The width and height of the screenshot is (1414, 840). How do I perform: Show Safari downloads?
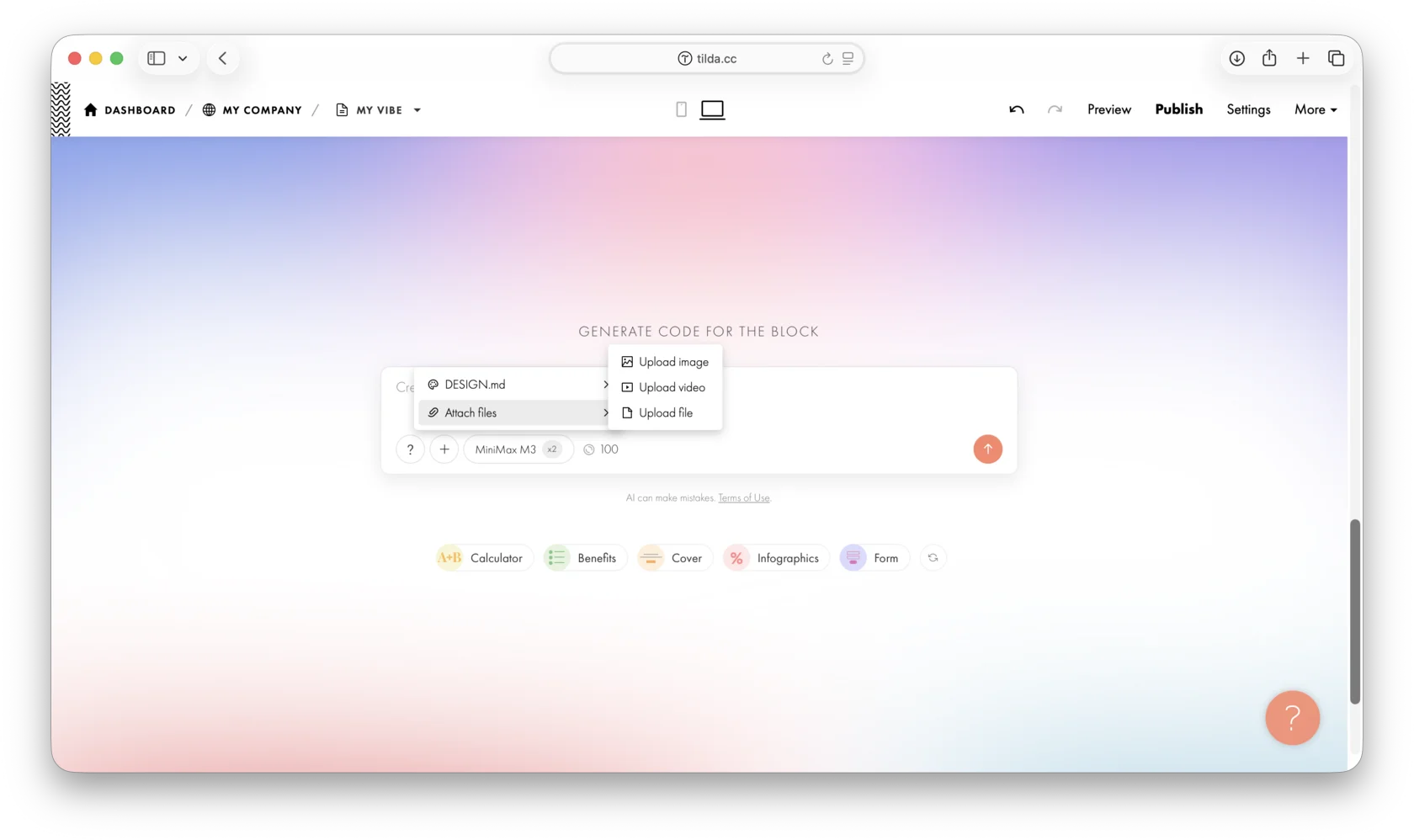1236,58
